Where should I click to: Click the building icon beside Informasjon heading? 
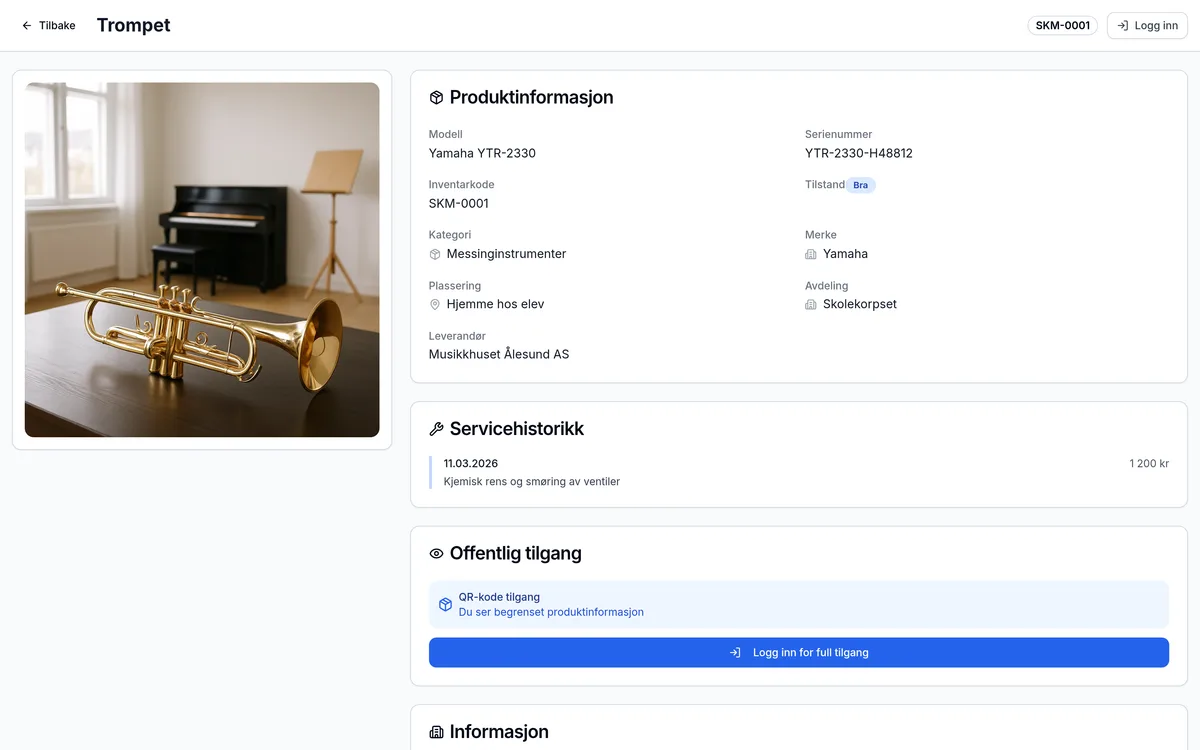click(x=436, y=733)
